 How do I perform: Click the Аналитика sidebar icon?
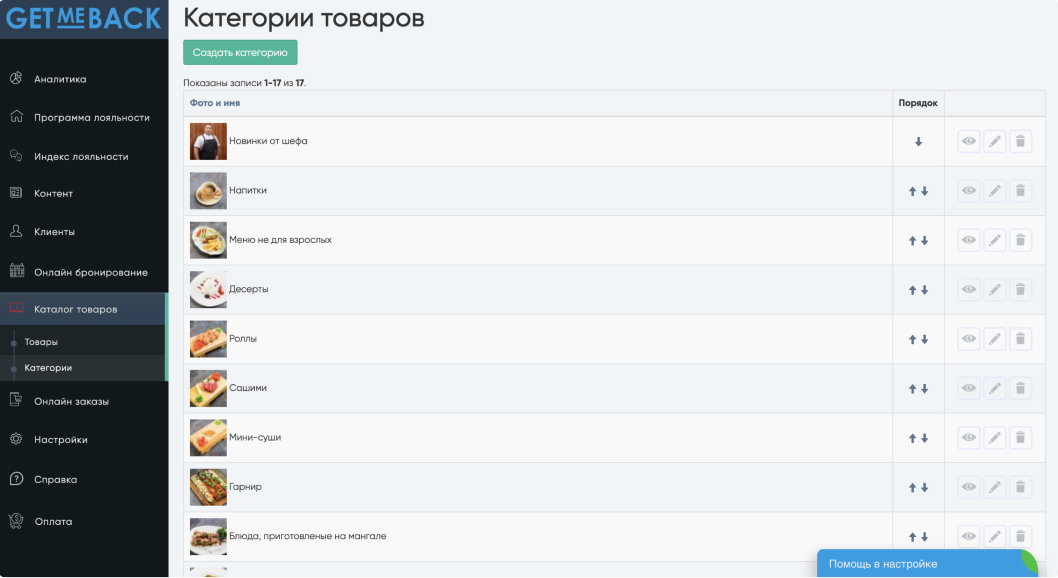tap(16, 79)
